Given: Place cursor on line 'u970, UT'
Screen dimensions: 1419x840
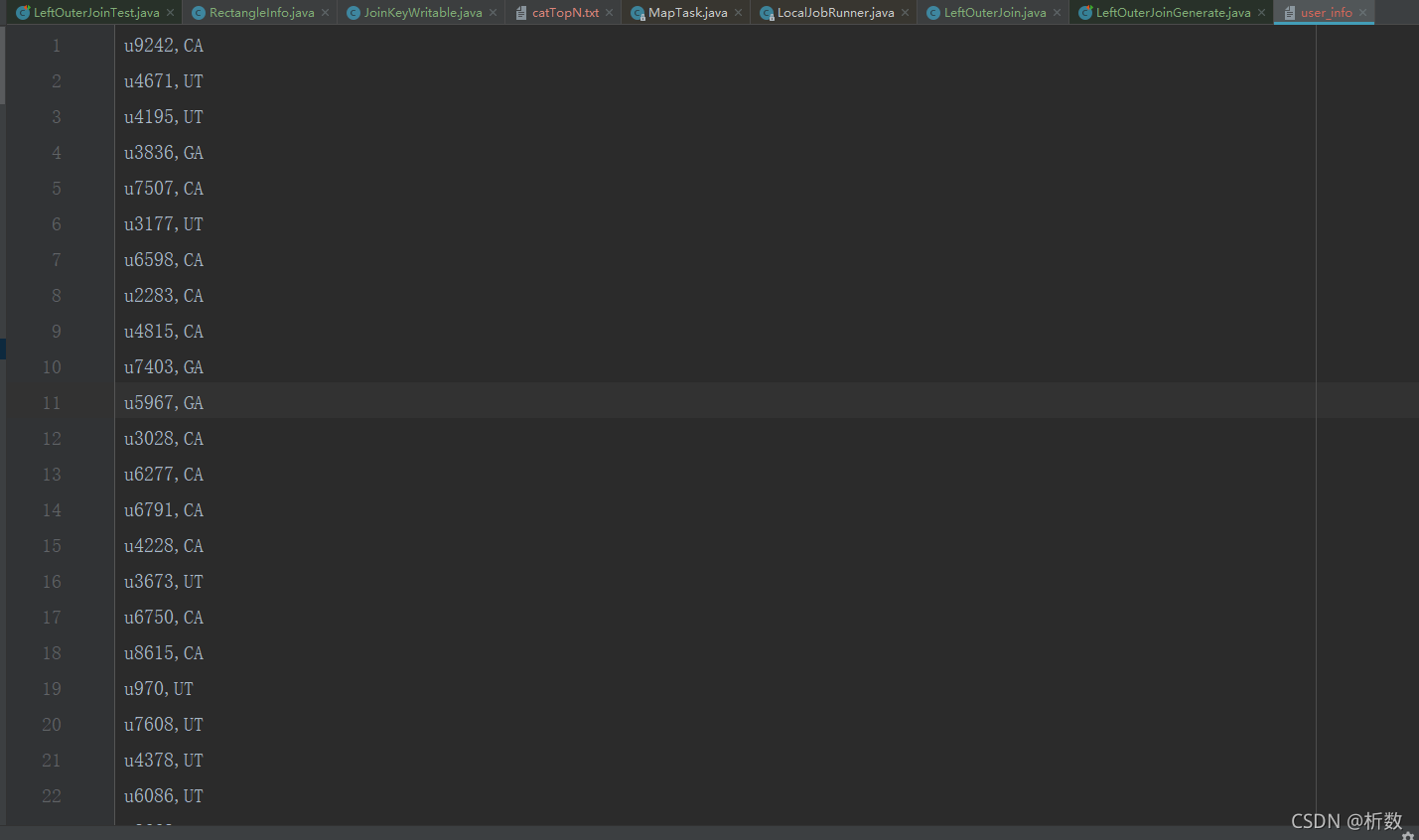Looking at the screenshot, I should pos(159,689).
